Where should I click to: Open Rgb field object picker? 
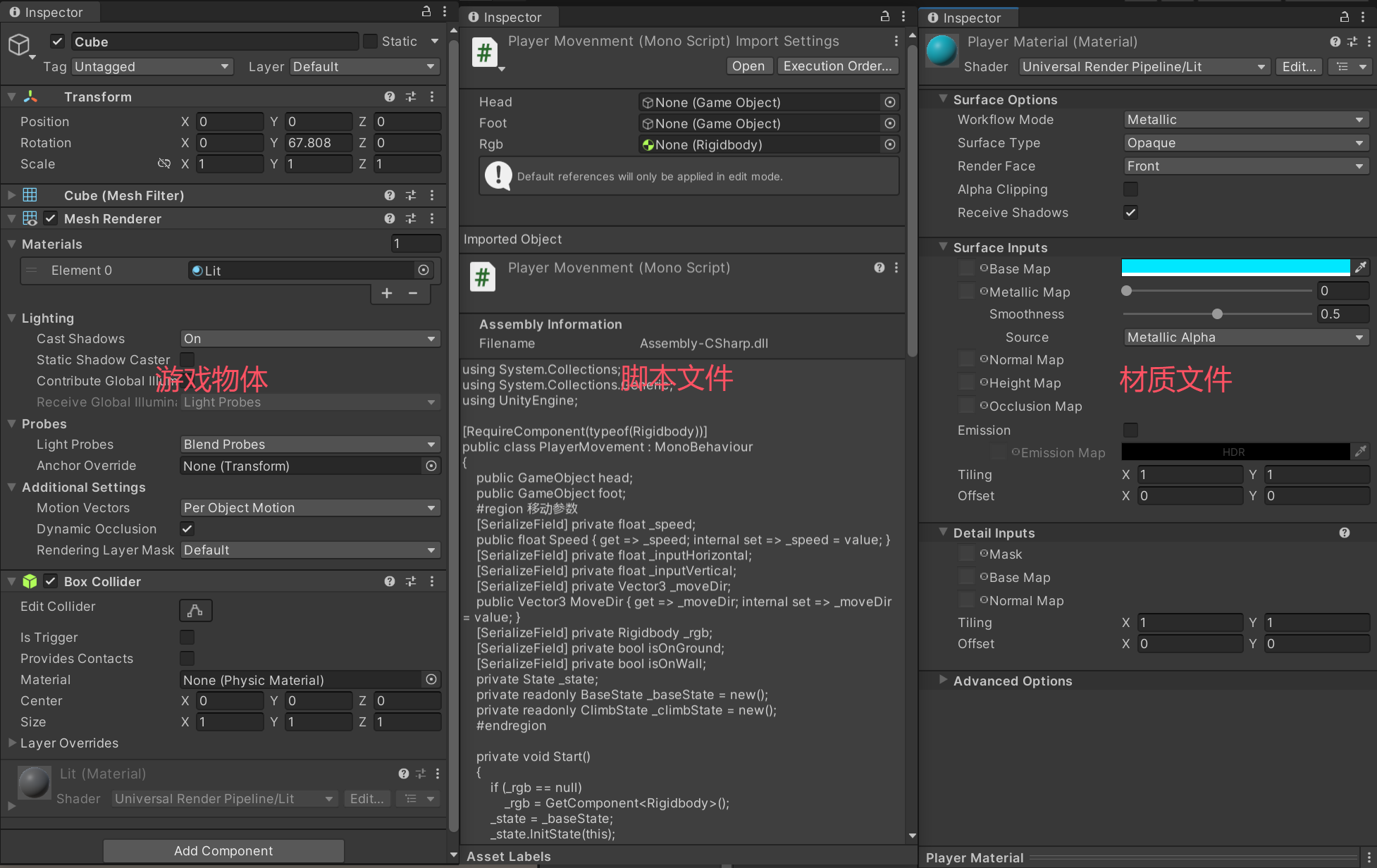(890, 144)
